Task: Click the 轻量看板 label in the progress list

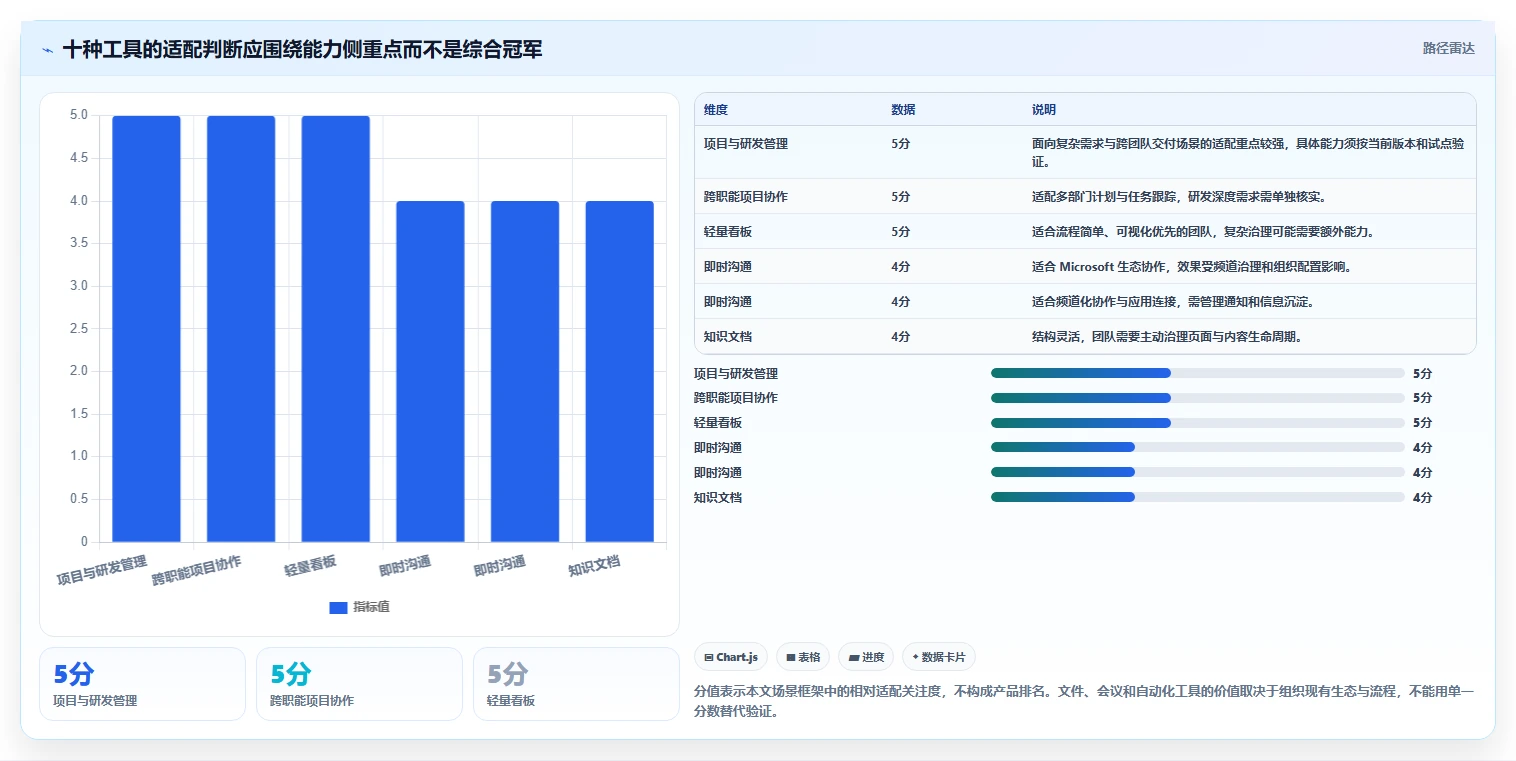Action: [718, 423]
